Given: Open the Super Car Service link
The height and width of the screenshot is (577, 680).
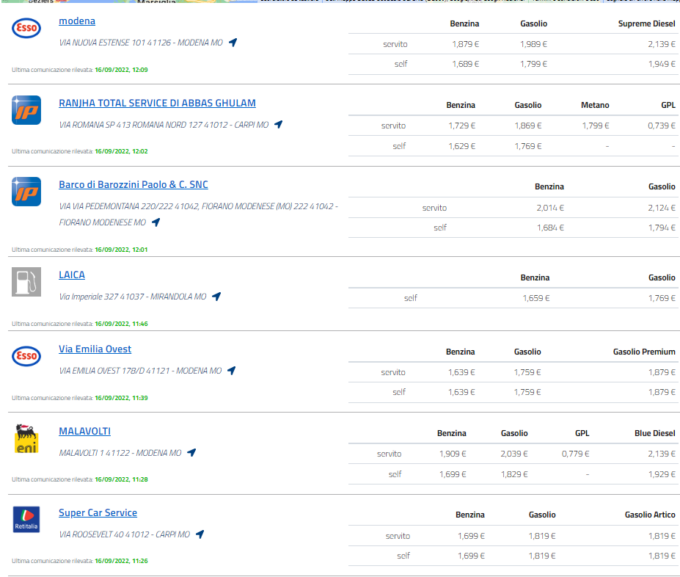Looking at the screenshot, I should (x=98, y=513).
